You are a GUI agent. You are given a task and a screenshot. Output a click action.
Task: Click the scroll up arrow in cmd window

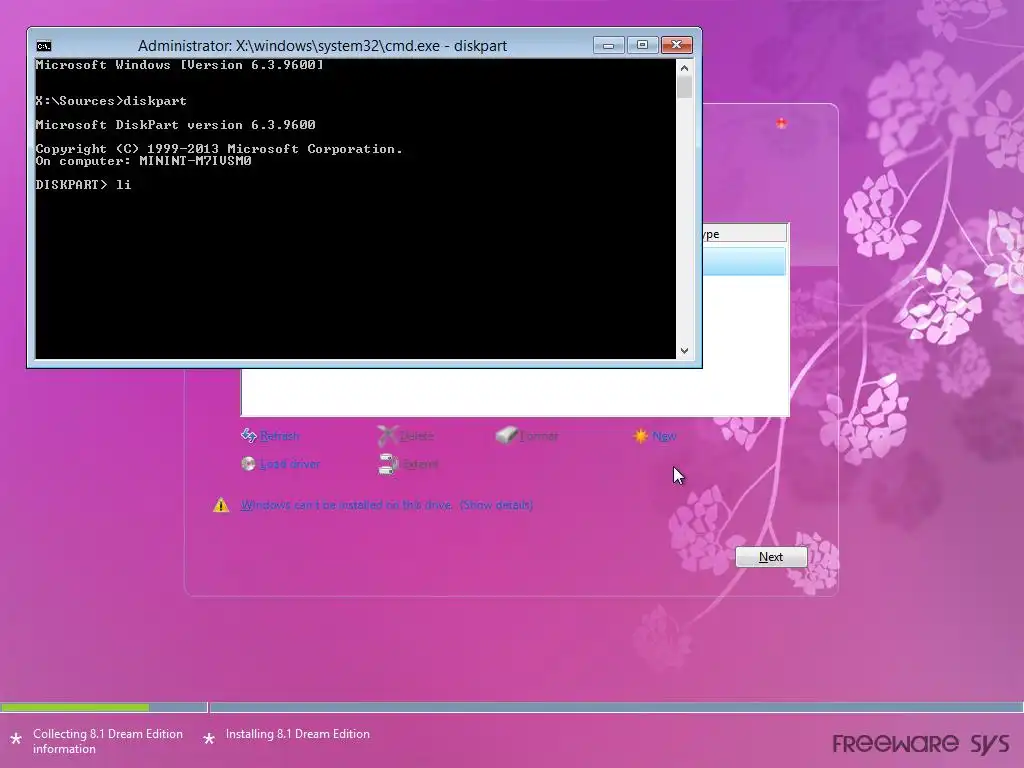pyautogui.click(x=684, y=68)
